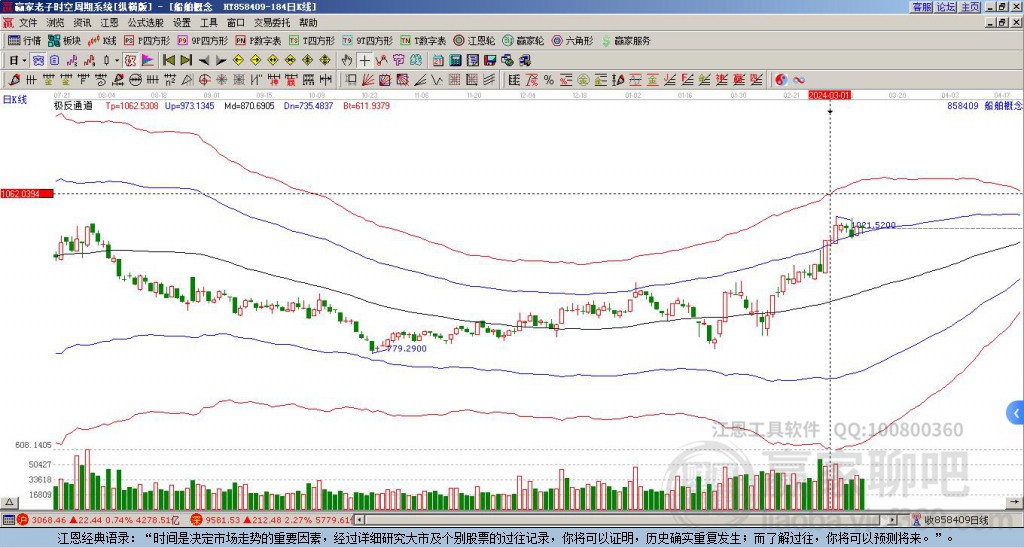This screenshot has height=548, width=1024.
Task: Step chart right with black arrow
Action: [x=221, y=61]
